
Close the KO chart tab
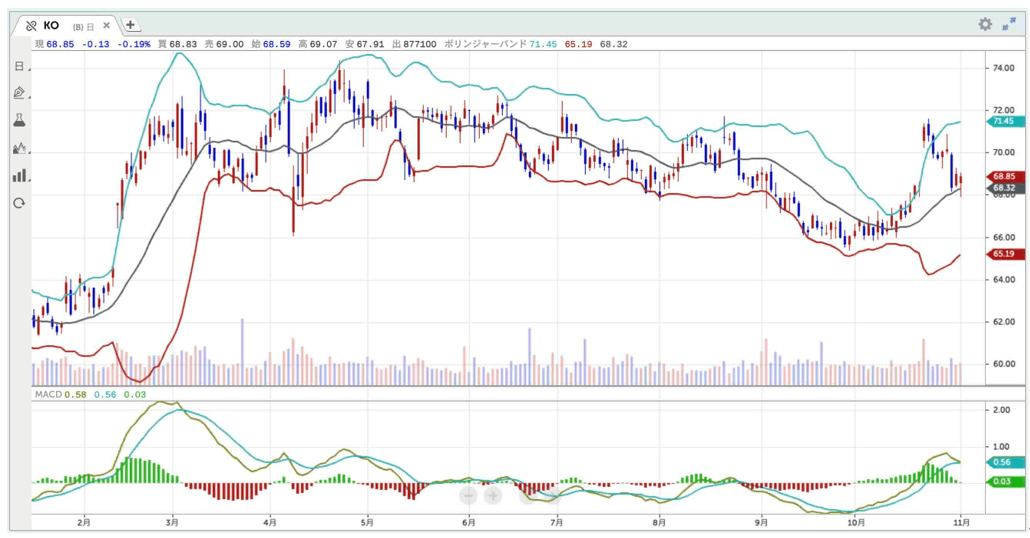pyautogui.click(x=107, y=25)
